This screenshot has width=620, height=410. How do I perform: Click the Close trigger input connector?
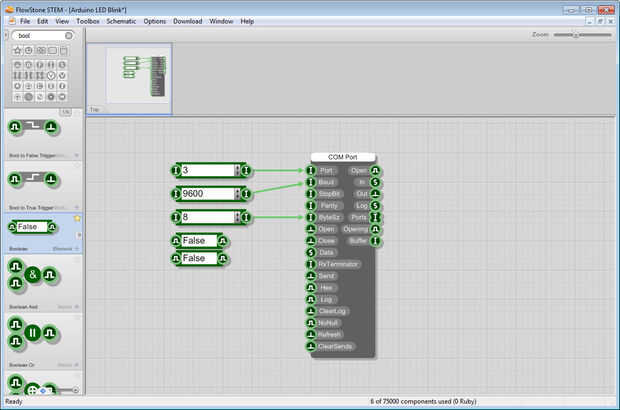[x=311, y=241]
